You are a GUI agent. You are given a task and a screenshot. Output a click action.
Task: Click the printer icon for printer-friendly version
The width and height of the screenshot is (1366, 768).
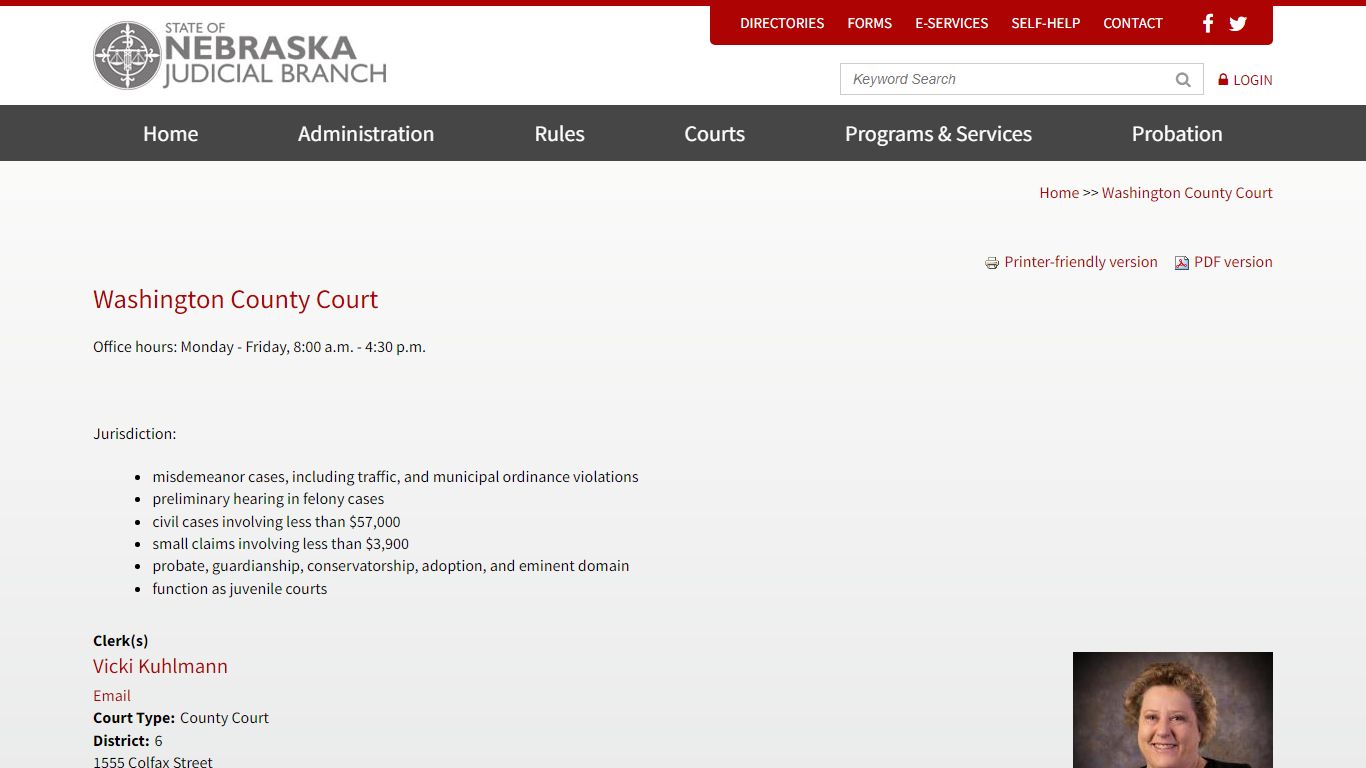click(x=992, y=263)
